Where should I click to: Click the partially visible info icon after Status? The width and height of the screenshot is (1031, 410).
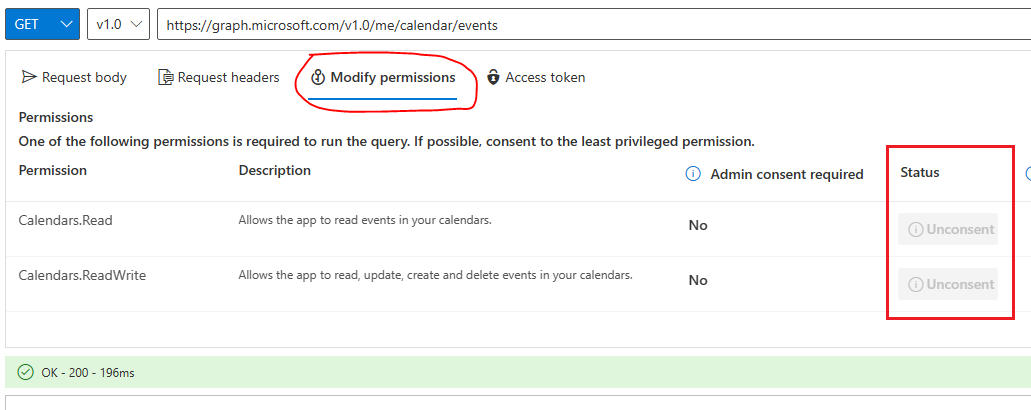[x=1028, y=173]
